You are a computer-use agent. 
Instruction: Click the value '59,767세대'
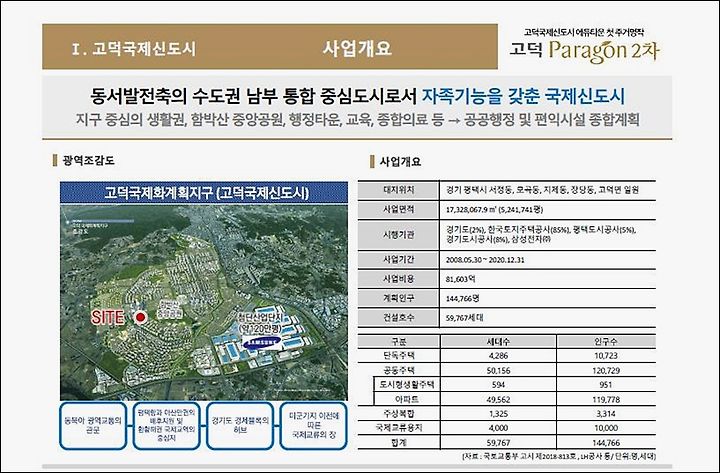[x=464, y=317]
